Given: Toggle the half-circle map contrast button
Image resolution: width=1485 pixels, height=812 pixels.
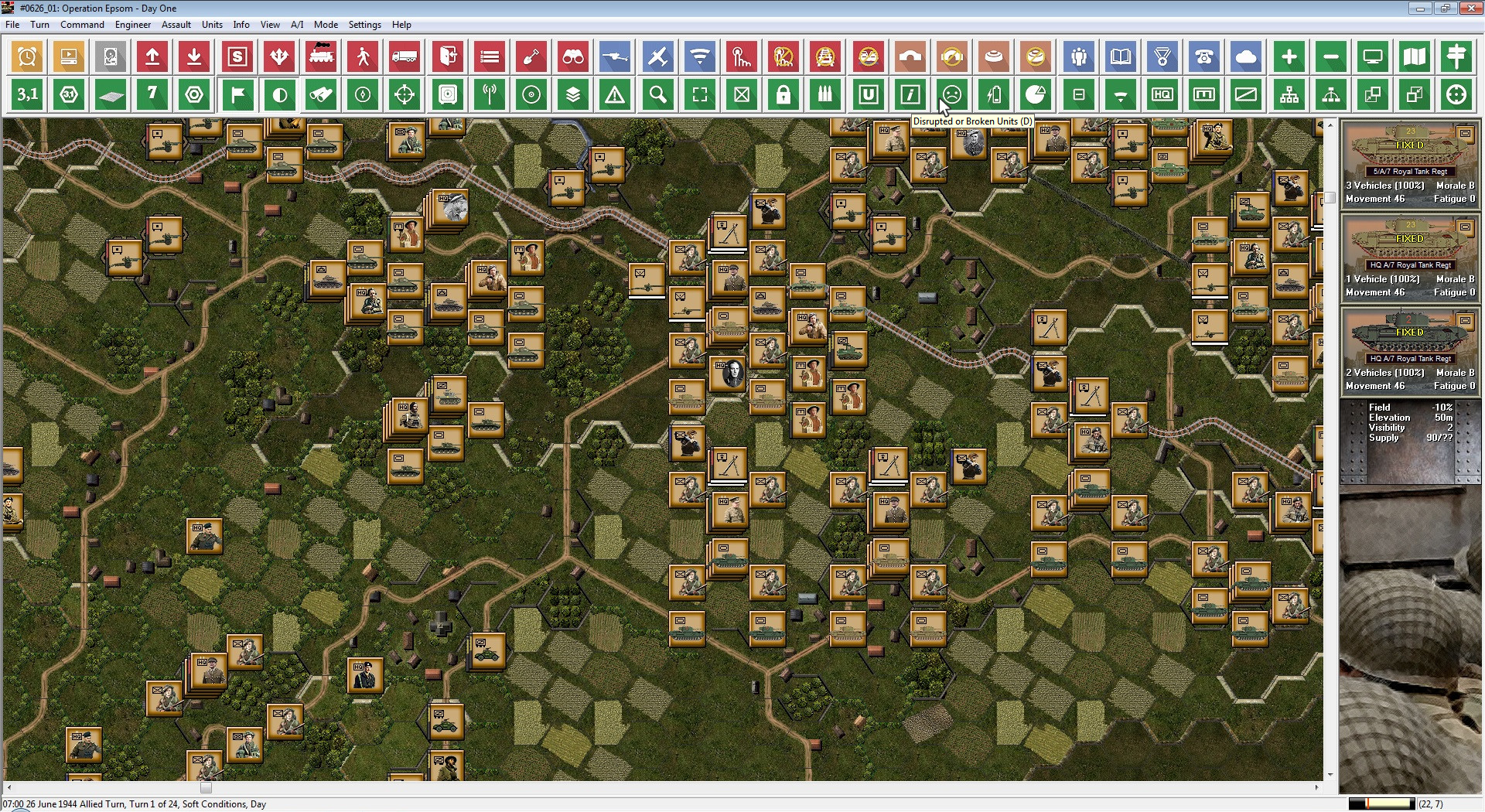Looking at the screenshot, I should click(279, 95).
